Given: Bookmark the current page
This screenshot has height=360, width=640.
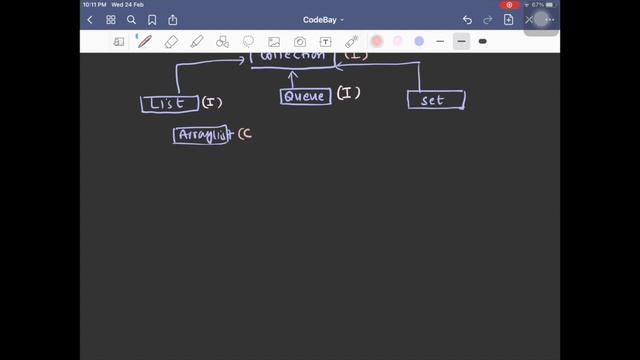Looking at the screenshot, I should (x=152, y=20).
